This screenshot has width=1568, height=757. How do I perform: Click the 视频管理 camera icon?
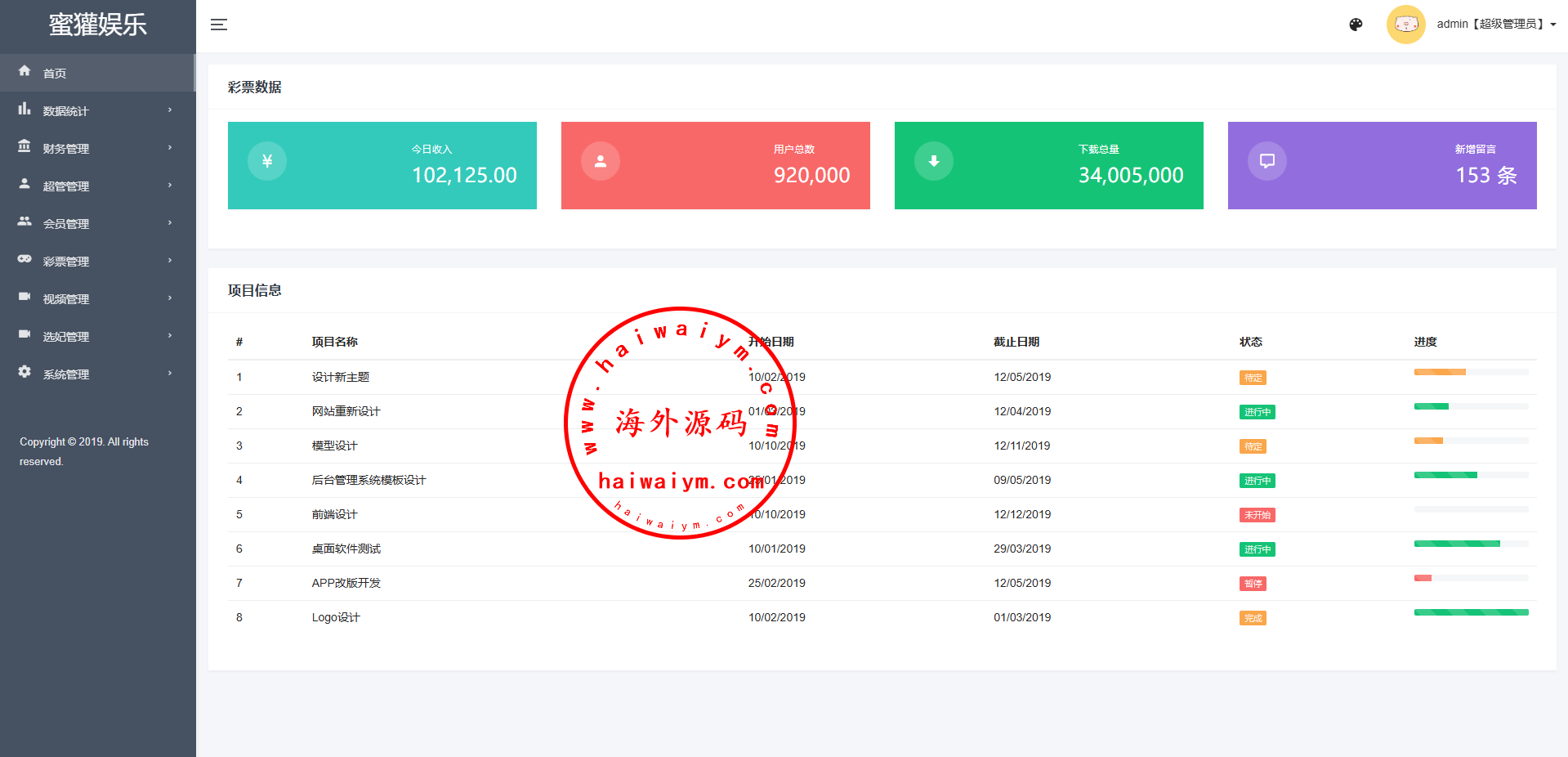[x=25, y=297]
